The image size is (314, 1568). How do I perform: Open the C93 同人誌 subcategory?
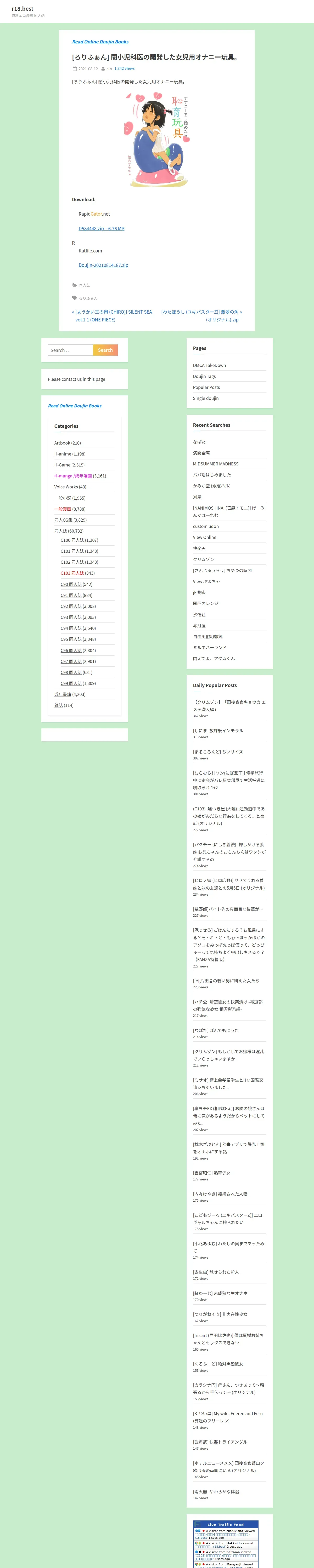click(71, 617)
